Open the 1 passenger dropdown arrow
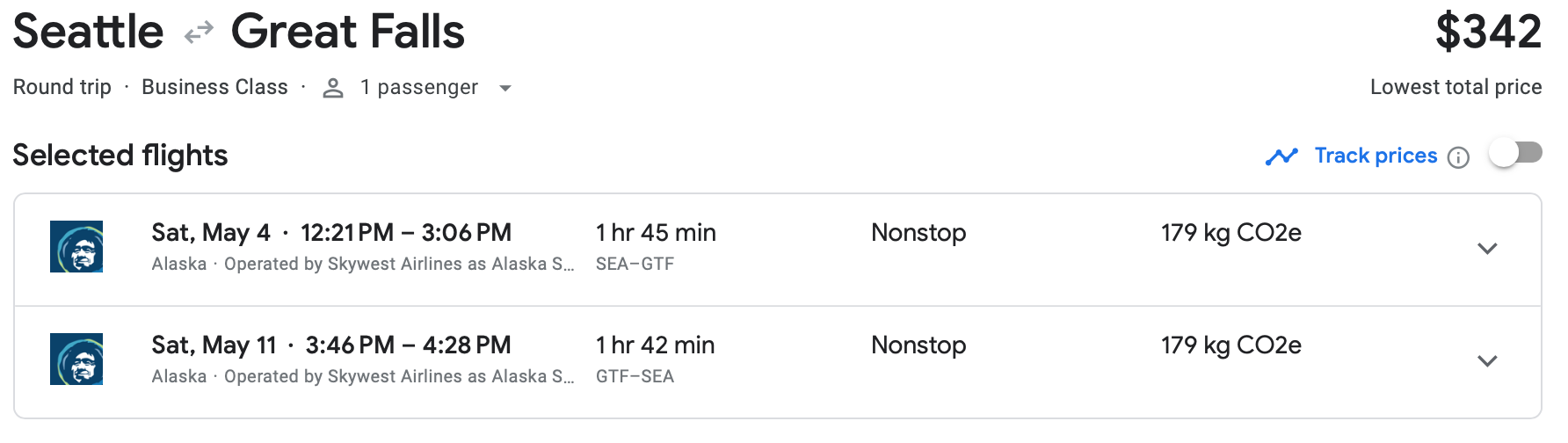This screenshot has width=1568, height=443. point(505,88)
